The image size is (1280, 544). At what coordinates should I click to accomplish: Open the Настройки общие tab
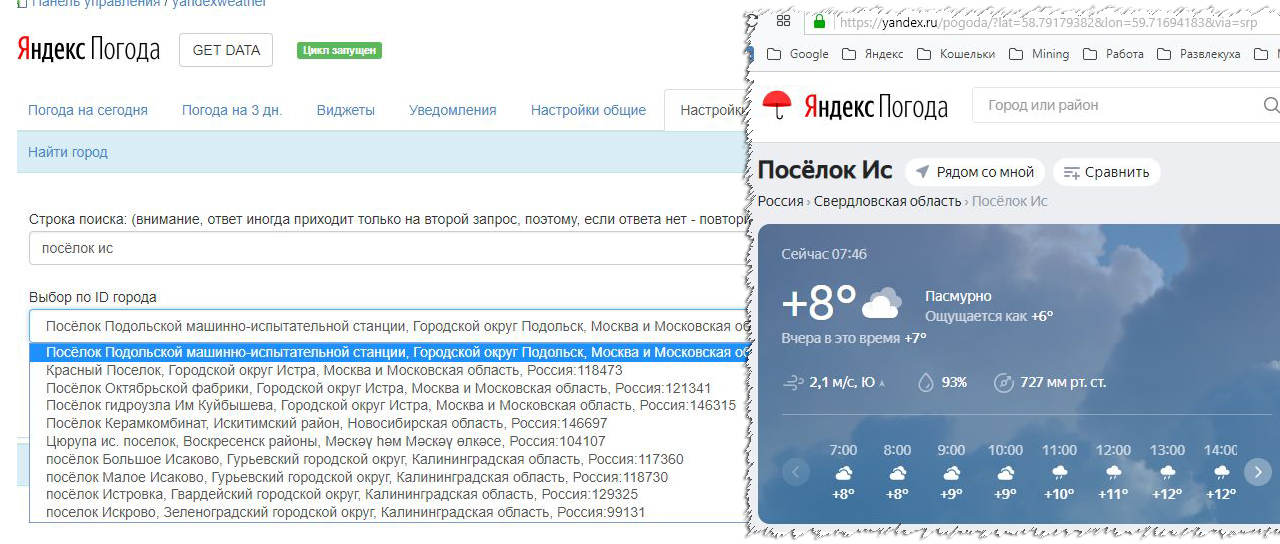[588, 110]
